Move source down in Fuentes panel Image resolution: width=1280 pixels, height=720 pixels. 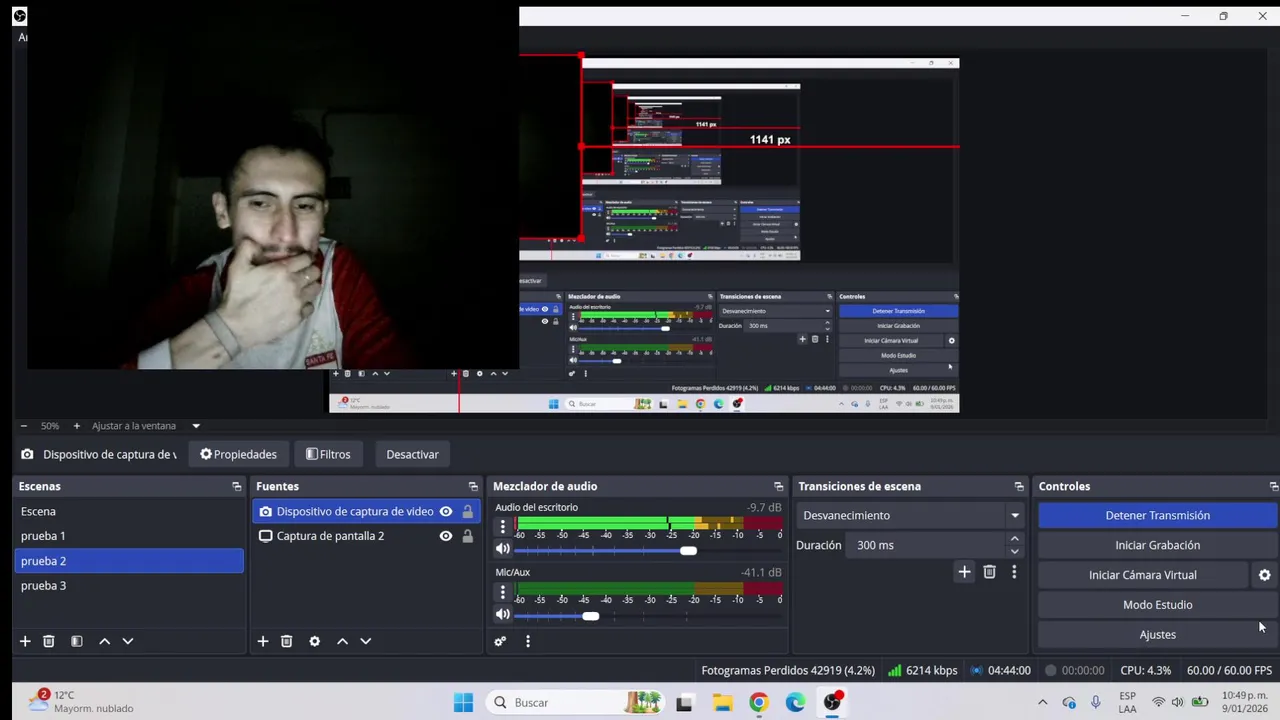coord(365,641)
